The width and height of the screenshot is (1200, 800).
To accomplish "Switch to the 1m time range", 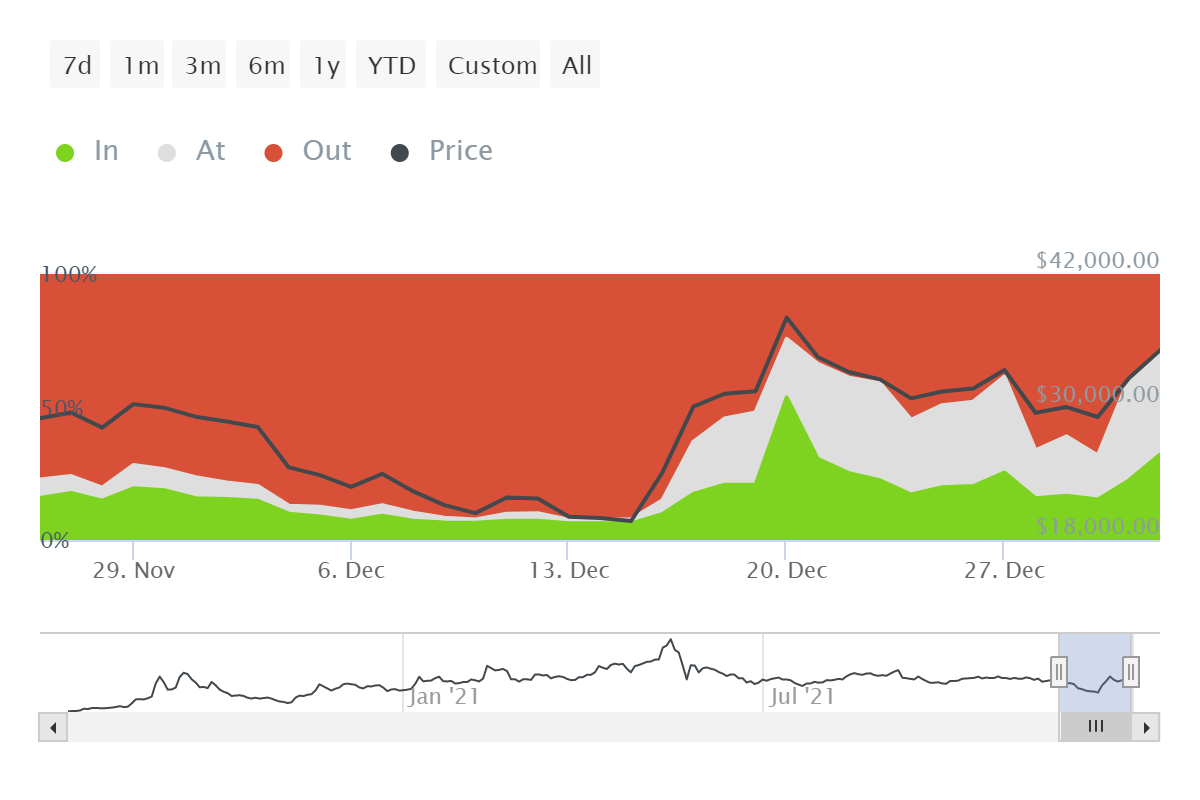I will point(138,65).
